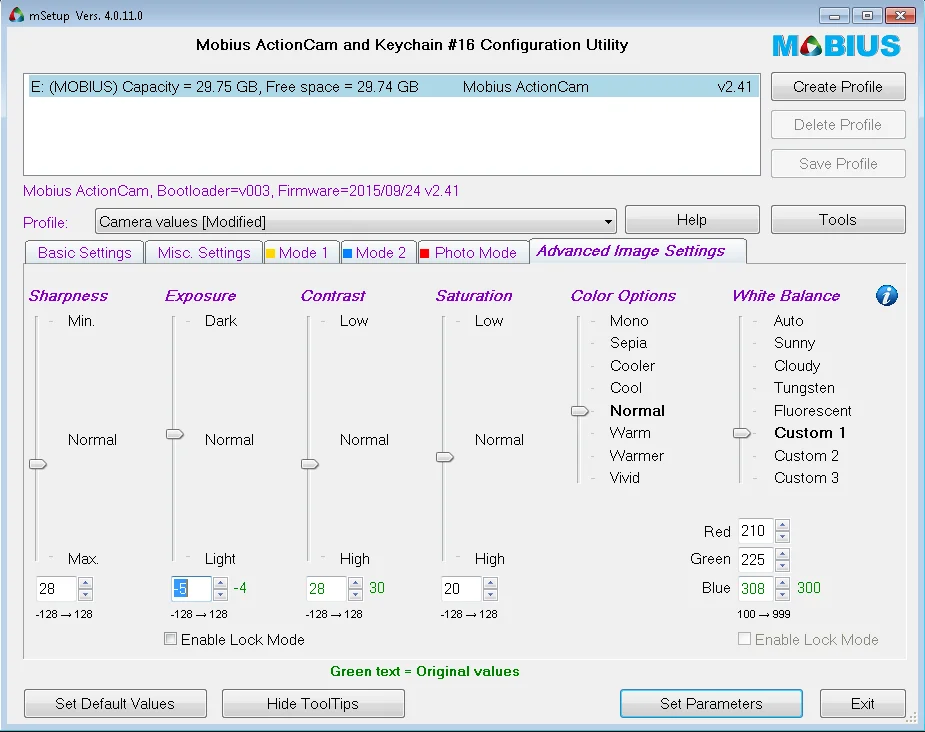Click the Save Profile button
The width and height of the screenshot is (925, 732).
point(838,163)
